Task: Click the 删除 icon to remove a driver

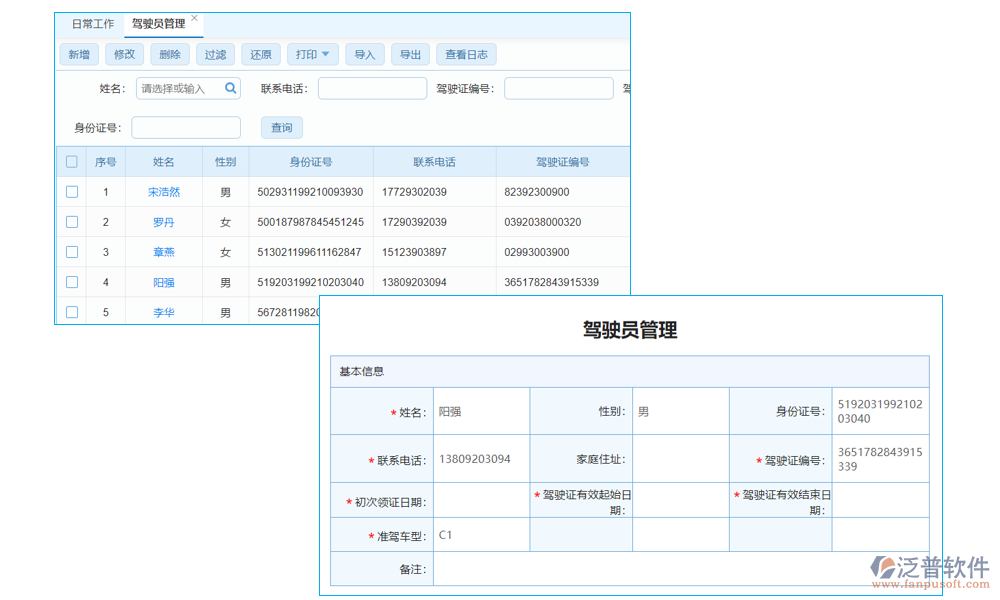Action: (169, 54)
